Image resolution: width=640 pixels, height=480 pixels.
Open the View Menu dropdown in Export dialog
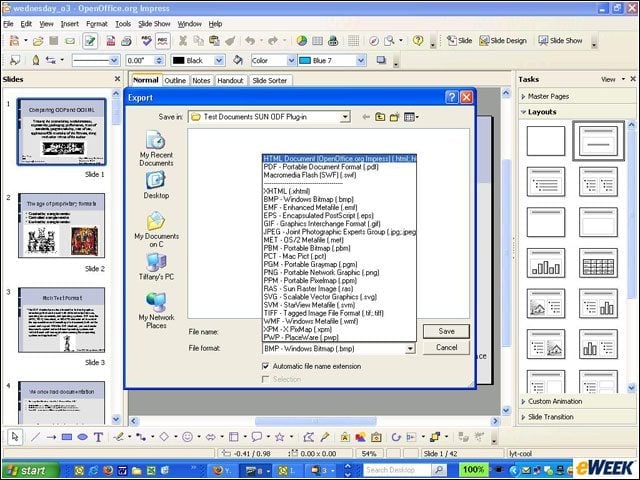411,117
